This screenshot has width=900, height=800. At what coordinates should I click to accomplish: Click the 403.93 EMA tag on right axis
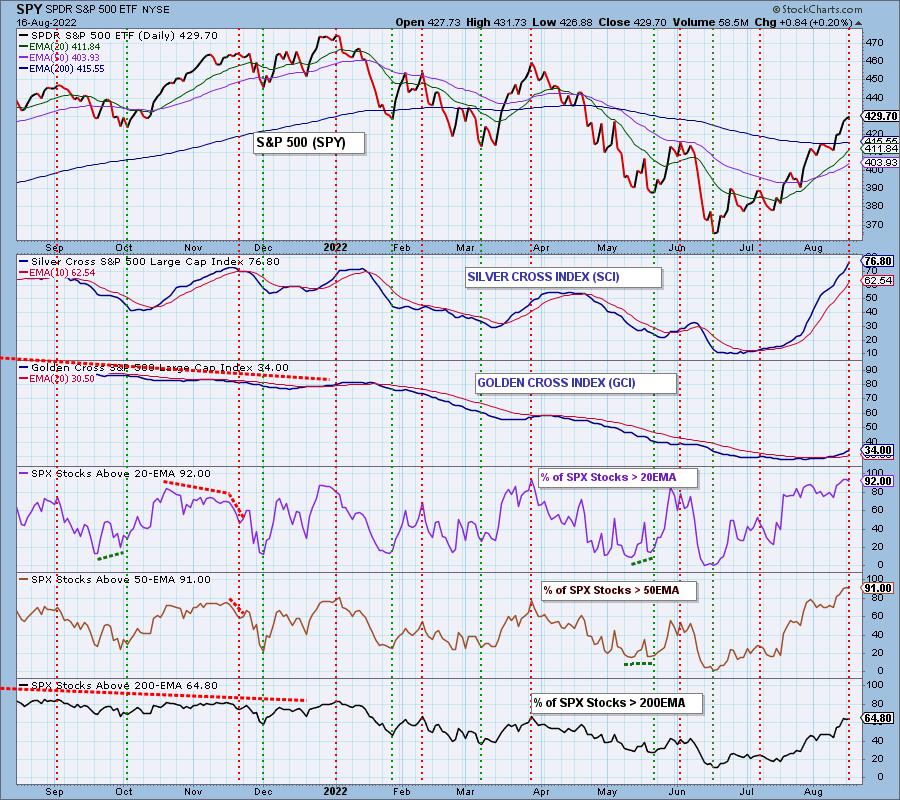tap(880, 163)
